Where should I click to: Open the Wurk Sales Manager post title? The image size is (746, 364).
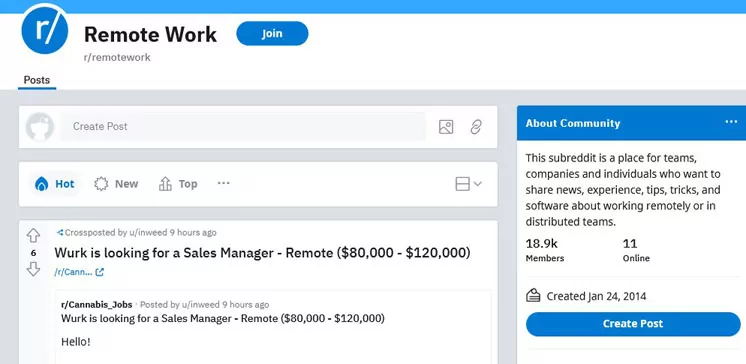(262, 253)
